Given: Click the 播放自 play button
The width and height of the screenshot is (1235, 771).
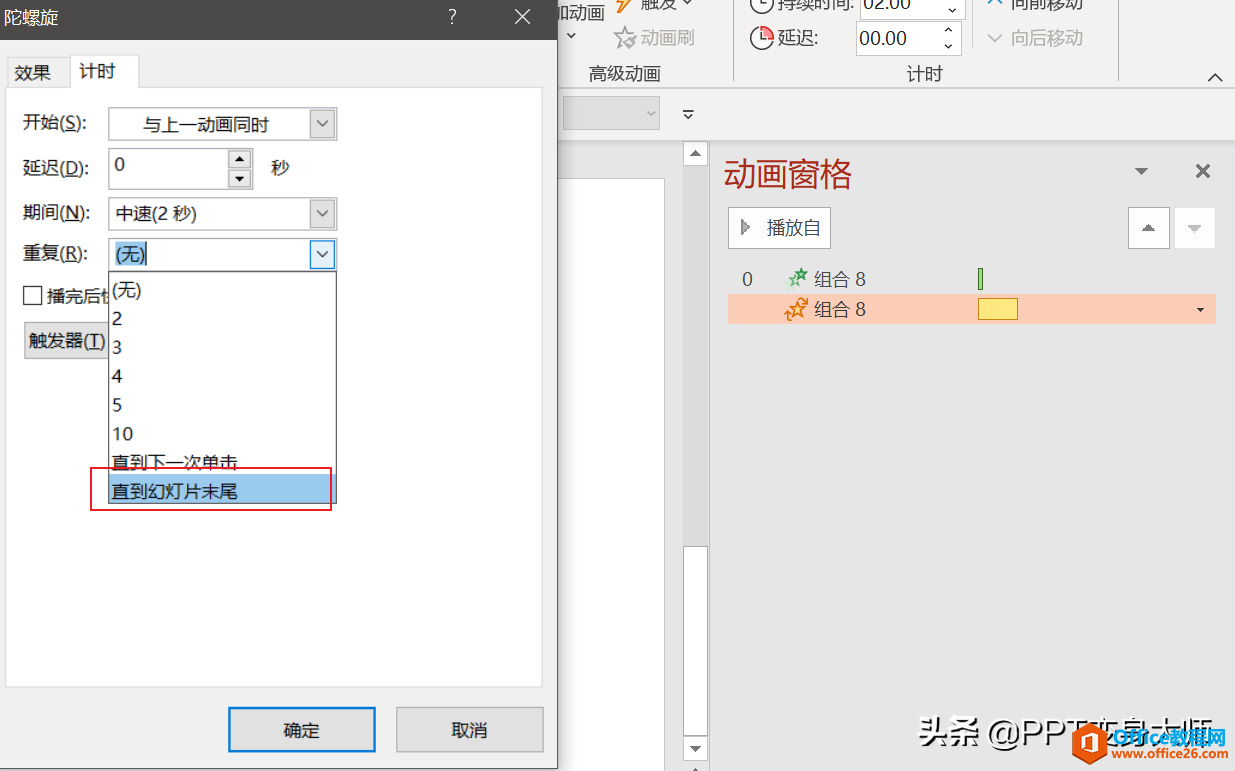Looking at the screenshot, I should tap(779, 228).
